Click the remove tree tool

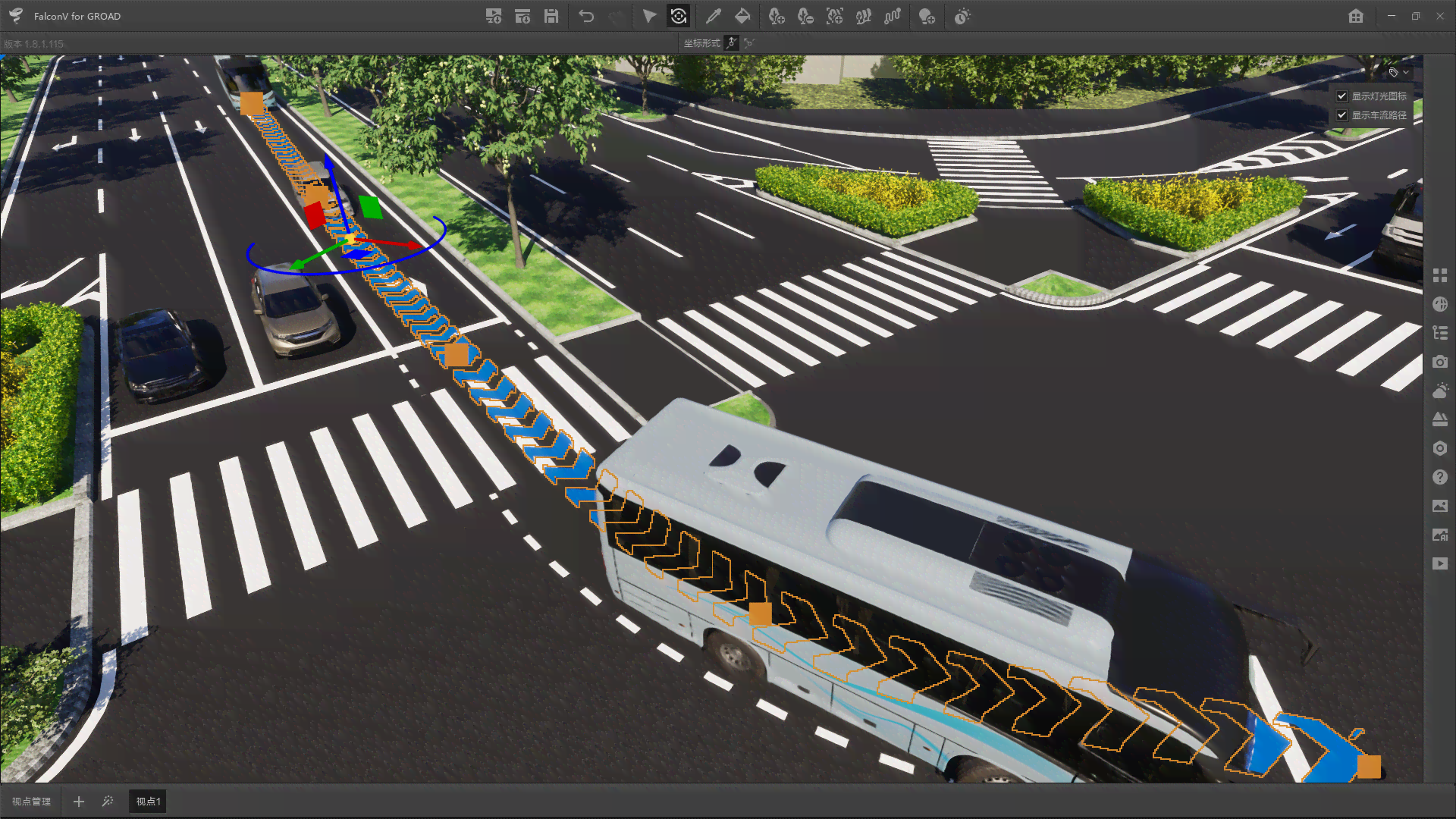click(x=805, y=16)
